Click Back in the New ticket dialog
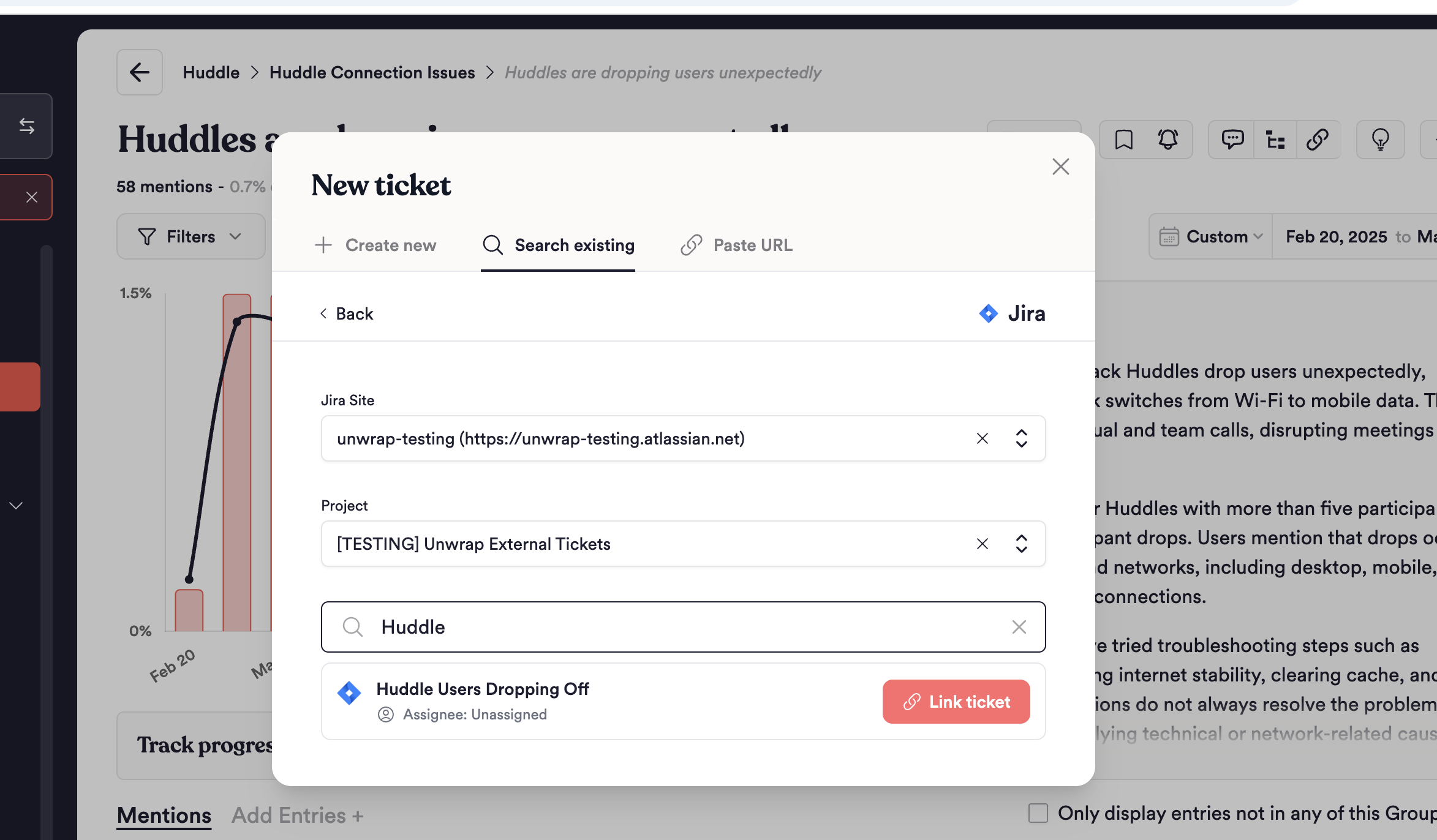Image resolution: width=1437 pixels, height=840 pixels. click(x=346, y=313)
